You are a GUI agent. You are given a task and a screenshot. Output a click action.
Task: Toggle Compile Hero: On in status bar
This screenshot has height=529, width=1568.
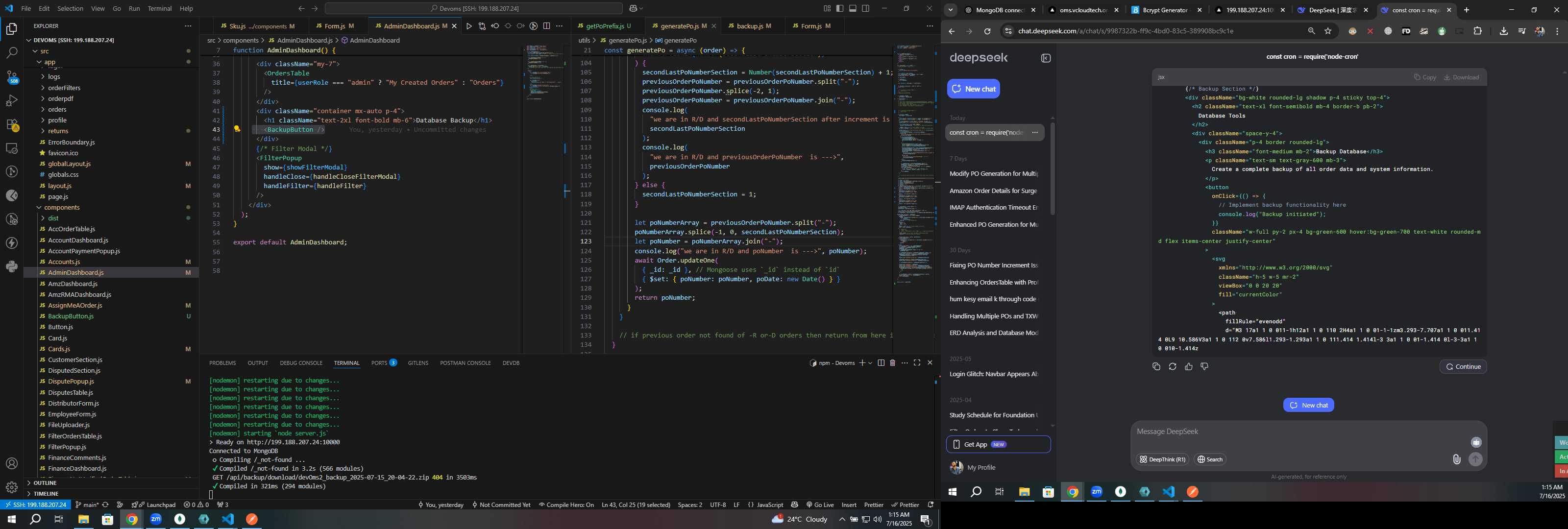pos(566,505)
